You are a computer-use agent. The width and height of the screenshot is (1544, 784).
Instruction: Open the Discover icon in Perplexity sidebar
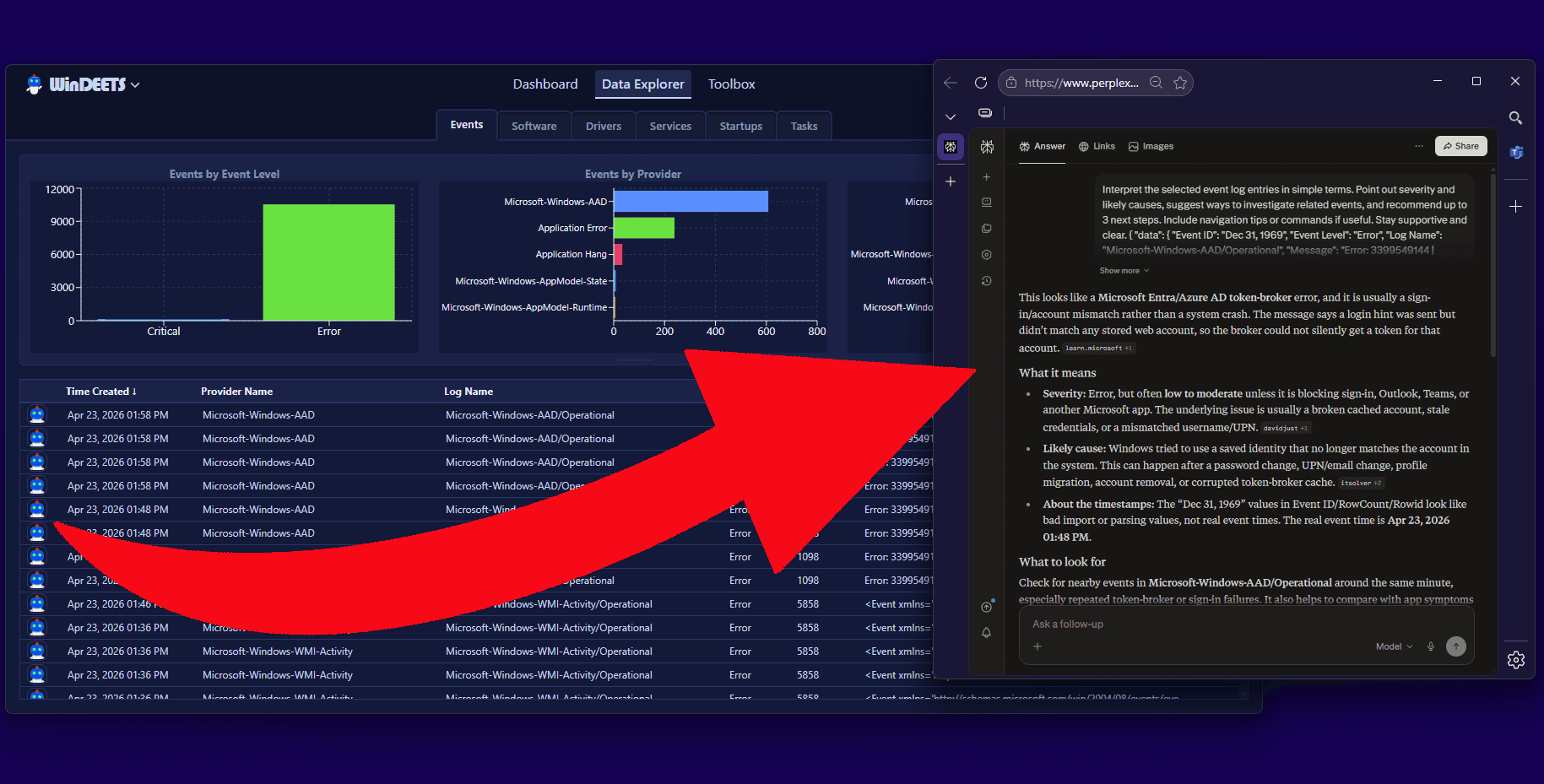pos(987,255)
